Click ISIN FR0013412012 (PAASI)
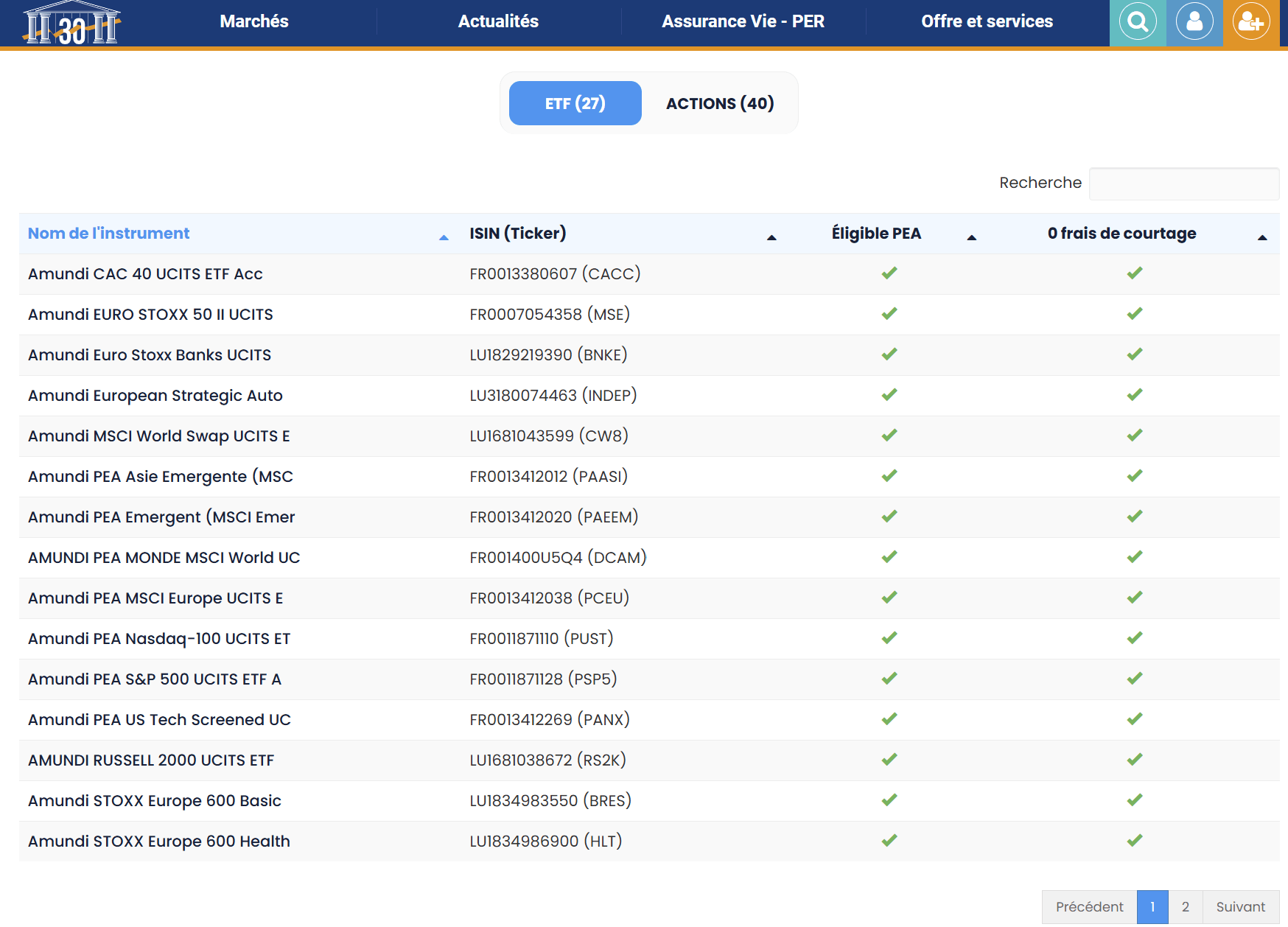1288x927 pixels. (x=549, y=477)
